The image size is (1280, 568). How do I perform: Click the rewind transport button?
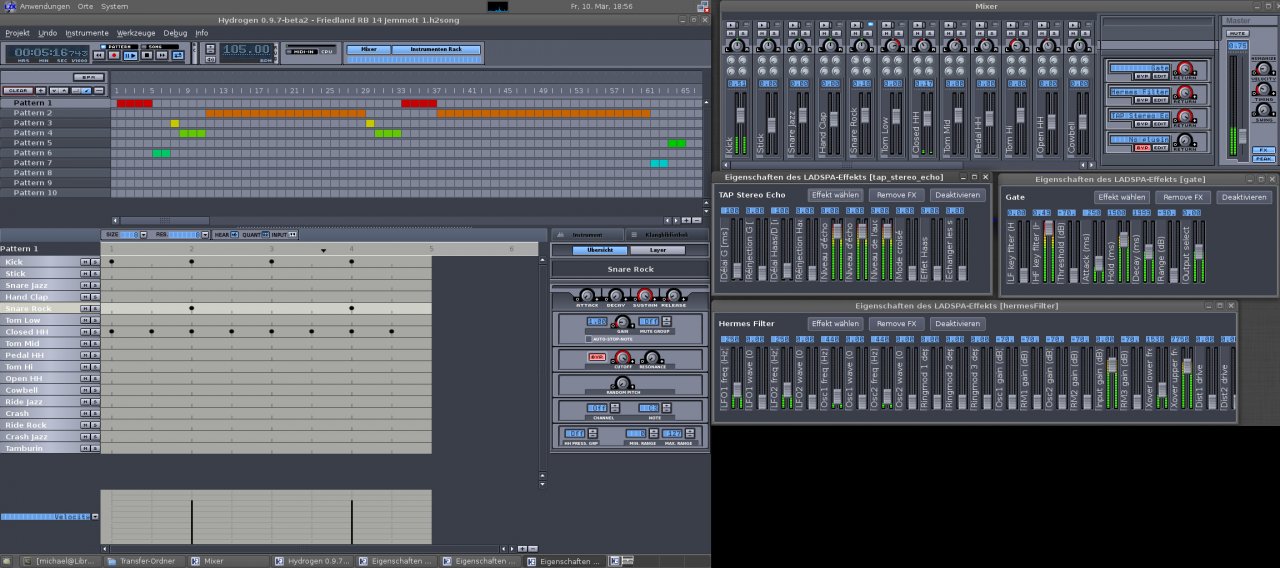coord(98,55)
